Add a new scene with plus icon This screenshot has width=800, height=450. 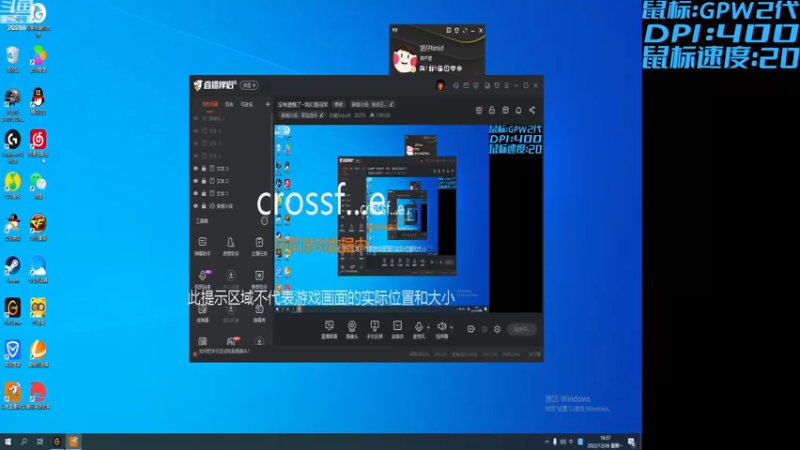pos(268,104)
